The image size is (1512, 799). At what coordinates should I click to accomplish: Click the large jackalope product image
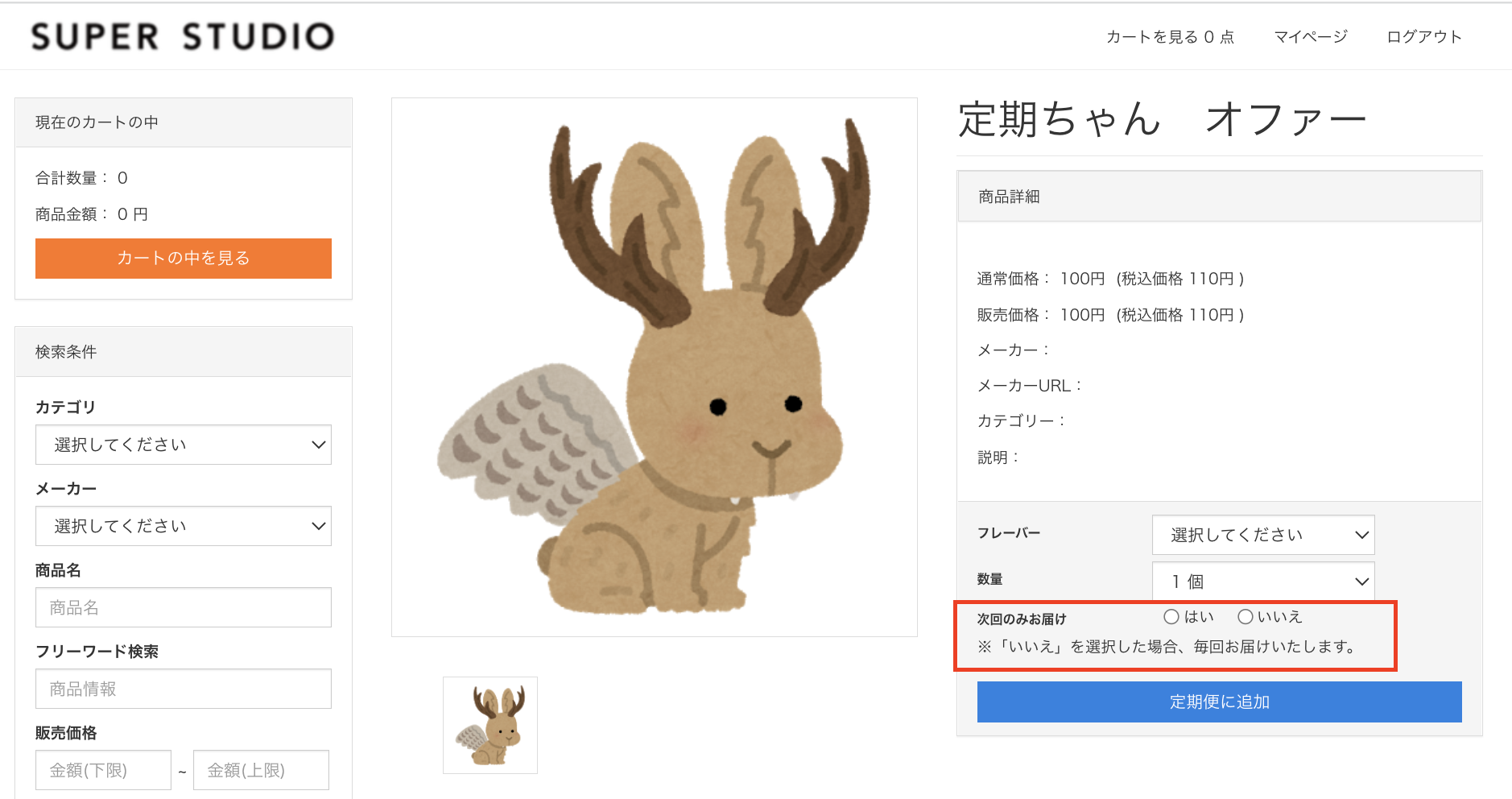655,367
